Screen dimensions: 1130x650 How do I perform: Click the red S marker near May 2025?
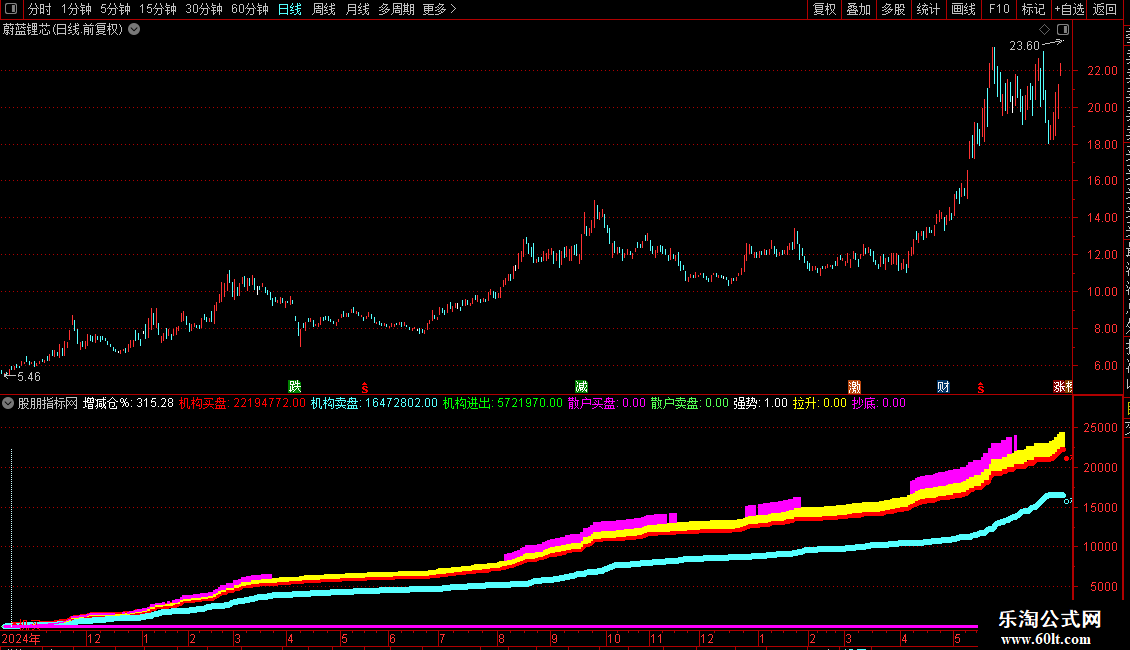coord(981,388)
